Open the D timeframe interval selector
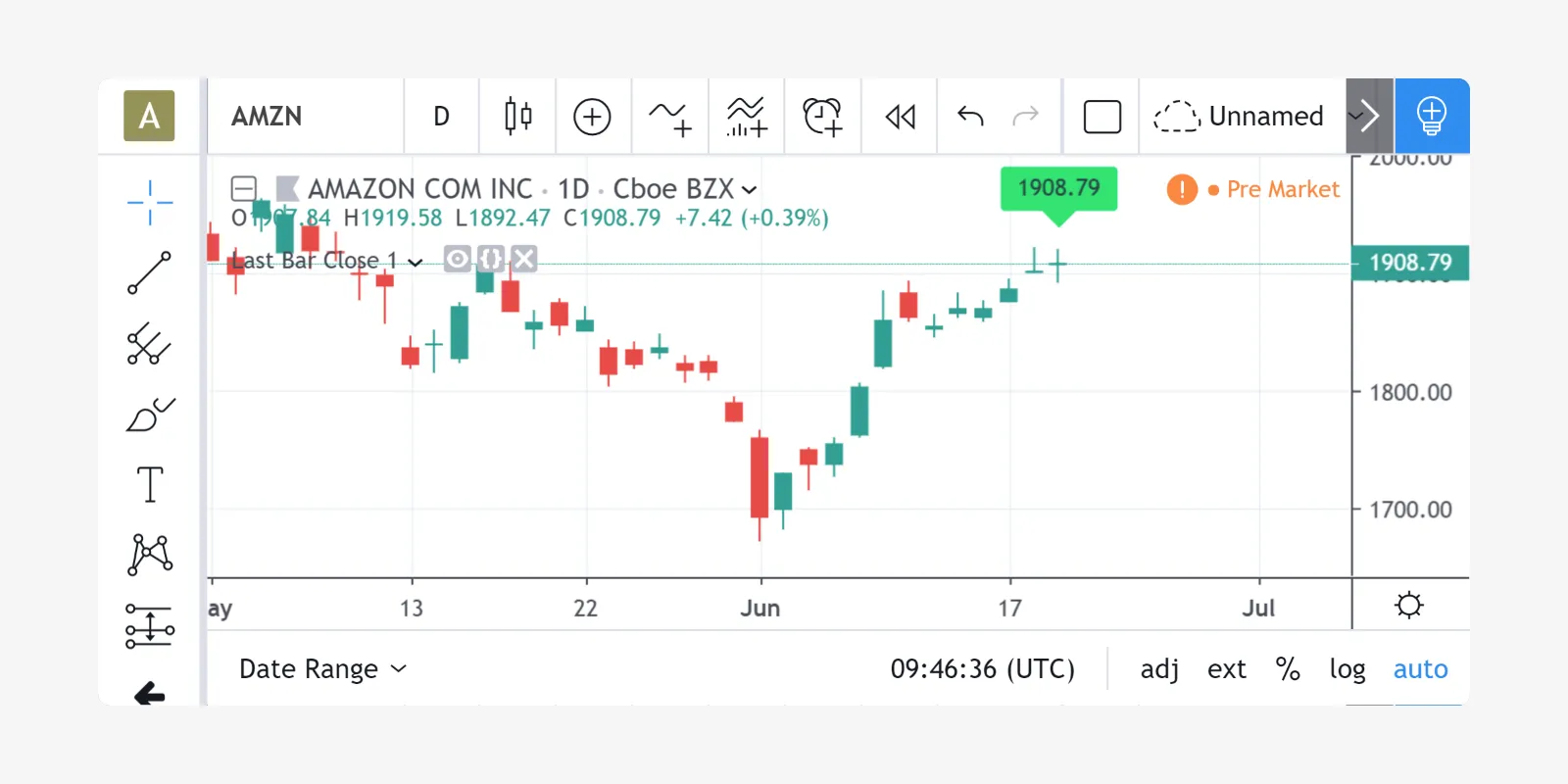This screenshot has width=1568, height=784. point(441,117)
